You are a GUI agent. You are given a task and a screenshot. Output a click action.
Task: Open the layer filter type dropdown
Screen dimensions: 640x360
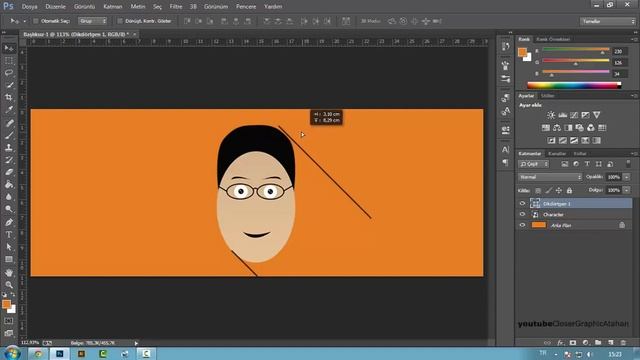click(x=533, y=164)
